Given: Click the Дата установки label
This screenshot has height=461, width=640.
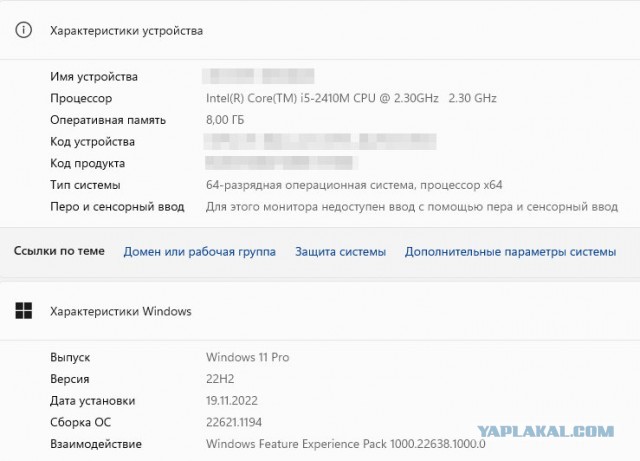Looking at the screenshot, I should [x=93, y=401].
